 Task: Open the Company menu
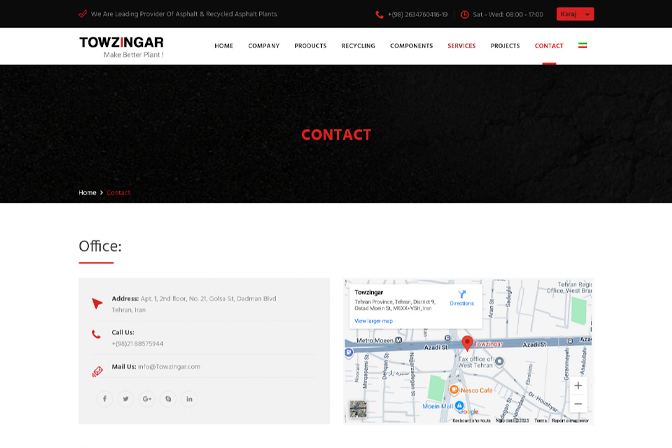(x=264, y=46)
